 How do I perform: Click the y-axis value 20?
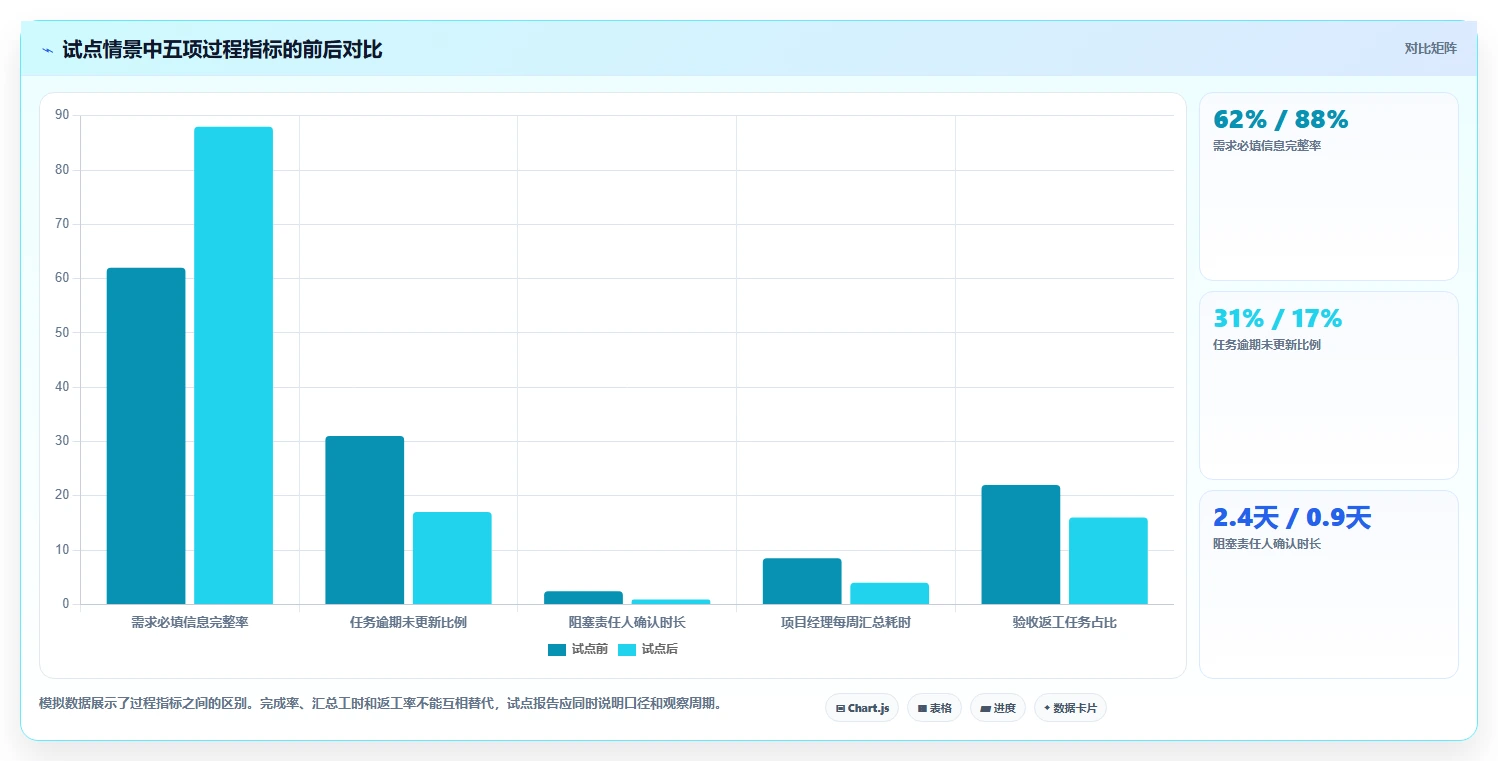coord(62,495)
